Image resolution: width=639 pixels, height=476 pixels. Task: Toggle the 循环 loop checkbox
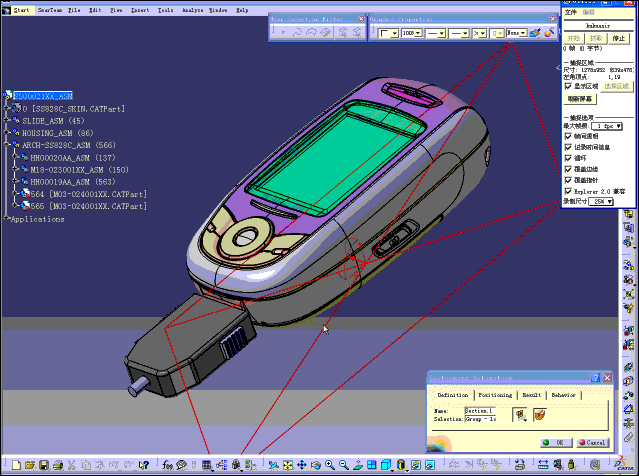(569, 157)
